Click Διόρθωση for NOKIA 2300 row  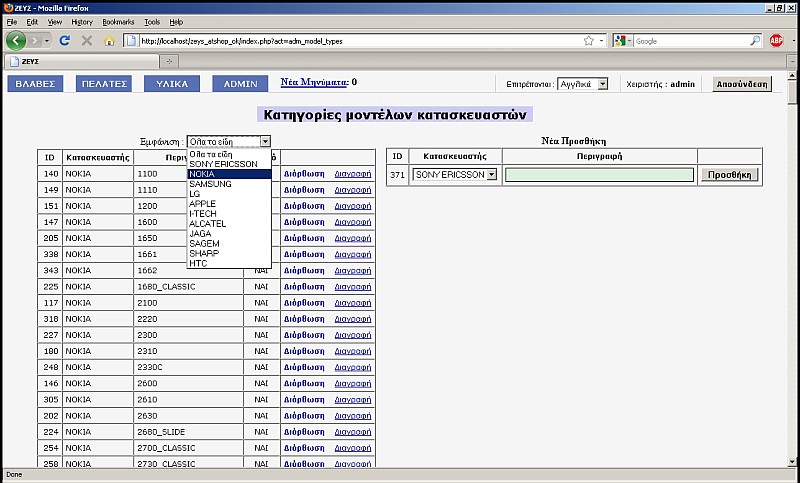(x=304, y=335)
